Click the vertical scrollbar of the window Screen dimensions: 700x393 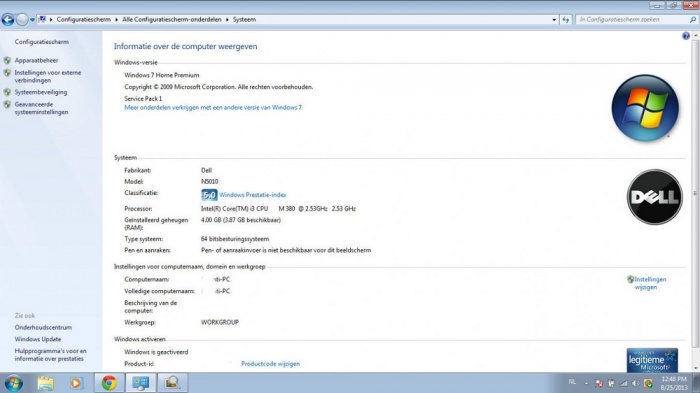coord(695,193)
